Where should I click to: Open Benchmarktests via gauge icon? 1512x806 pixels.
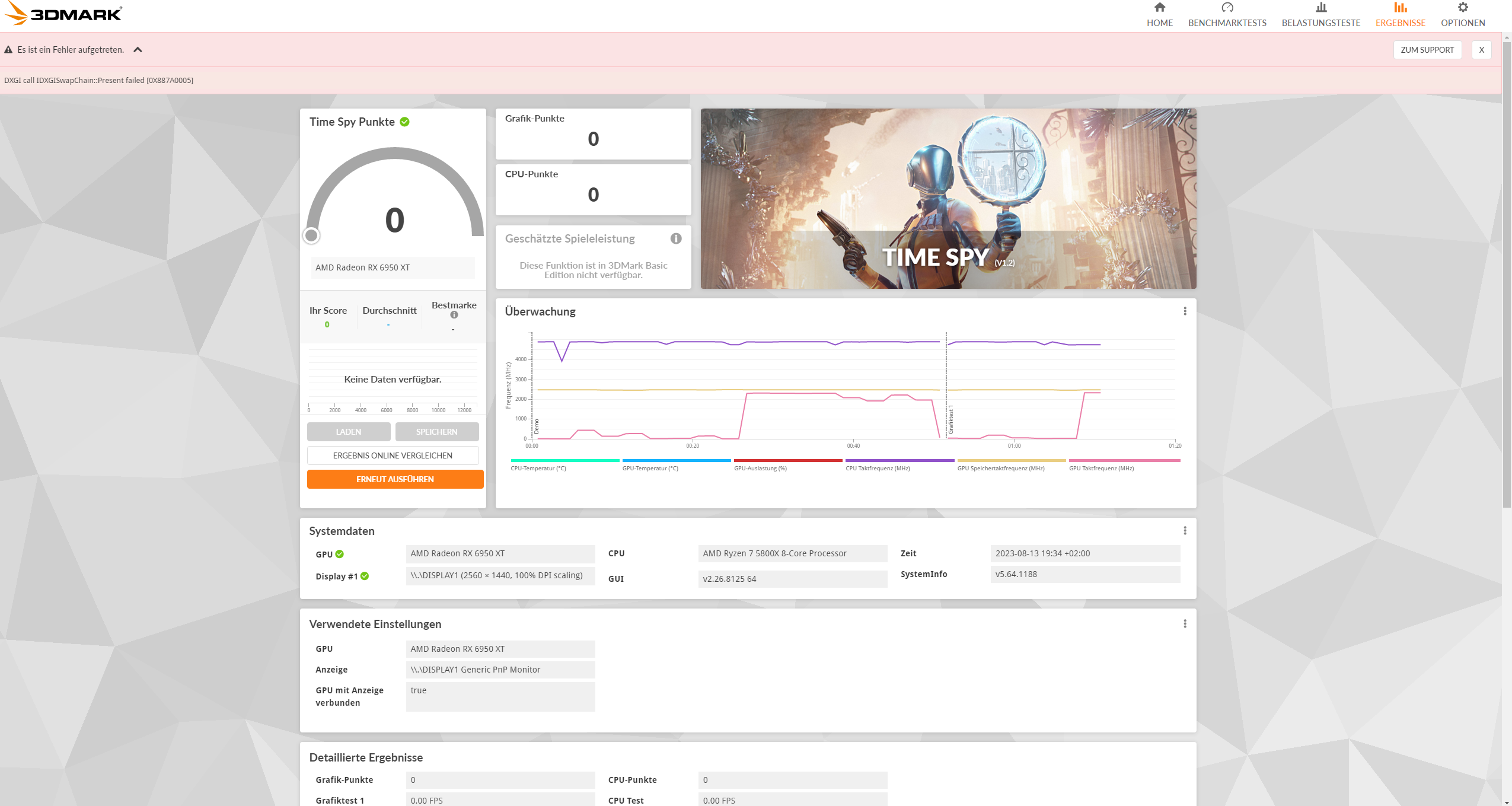[1227, 8]
